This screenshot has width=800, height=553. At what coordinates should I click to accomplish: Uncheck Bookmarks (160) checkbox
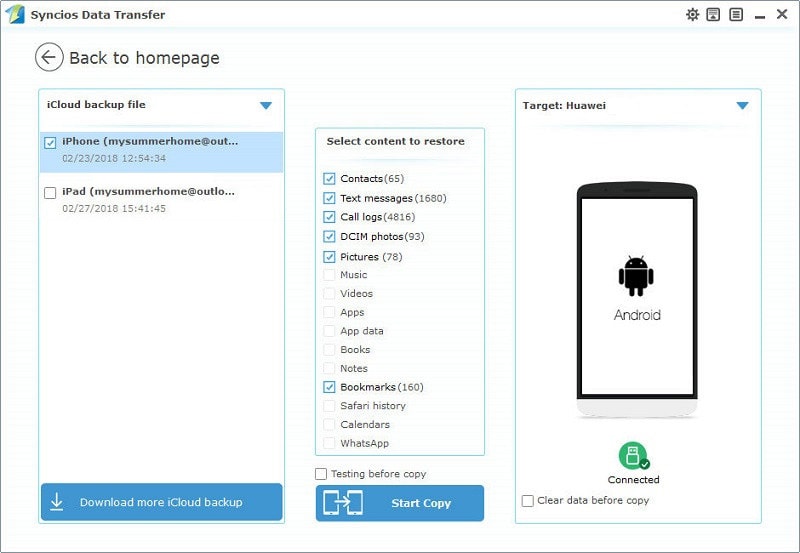pos(329,387)
